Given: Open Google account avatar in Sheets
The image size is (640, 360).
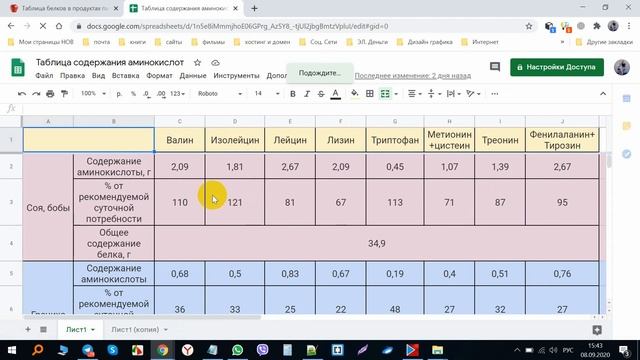Looking at the screenshot, I should point(622,67).
